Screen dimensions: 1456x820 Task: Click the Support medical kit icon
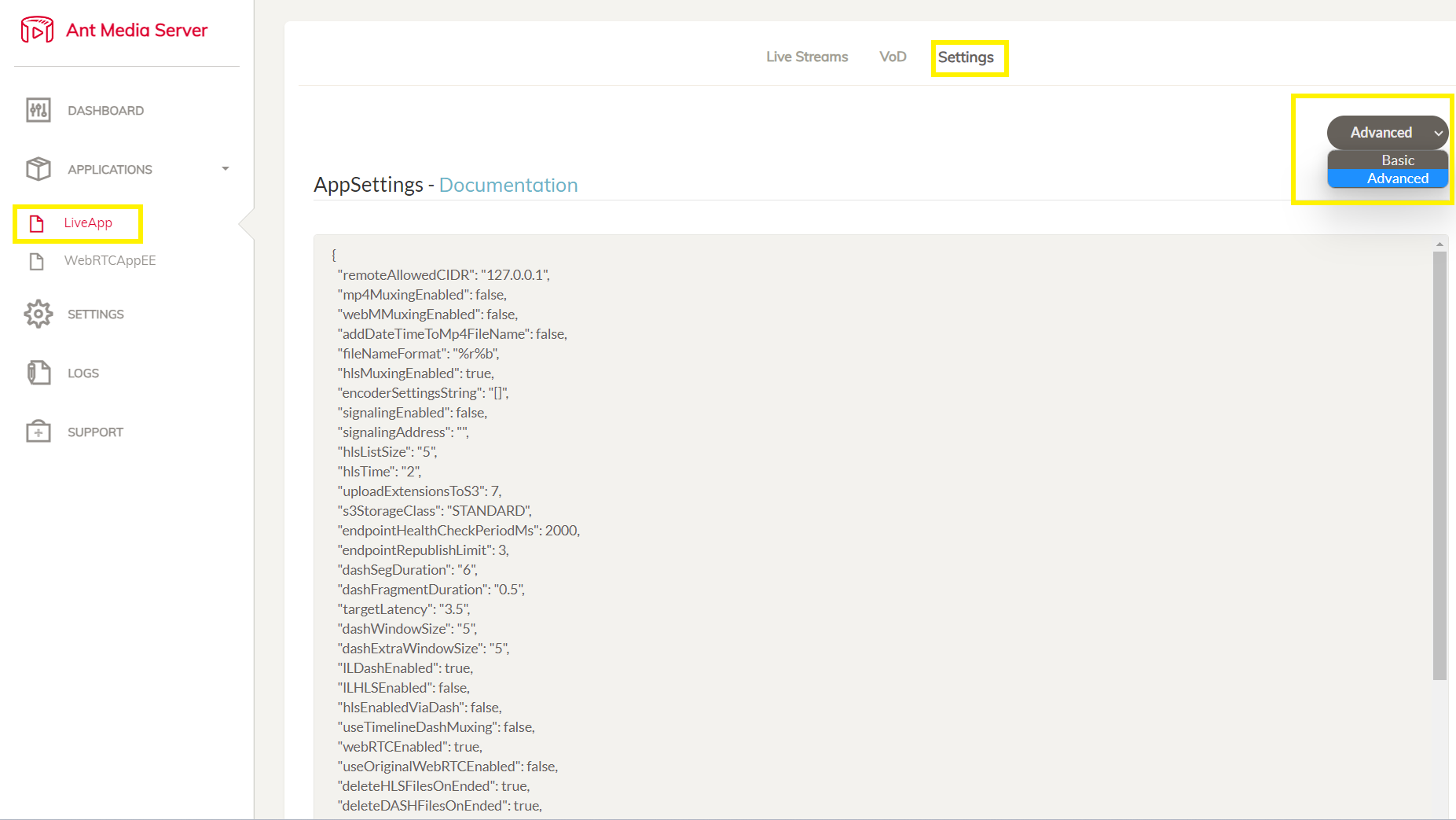tap(38, 432)
